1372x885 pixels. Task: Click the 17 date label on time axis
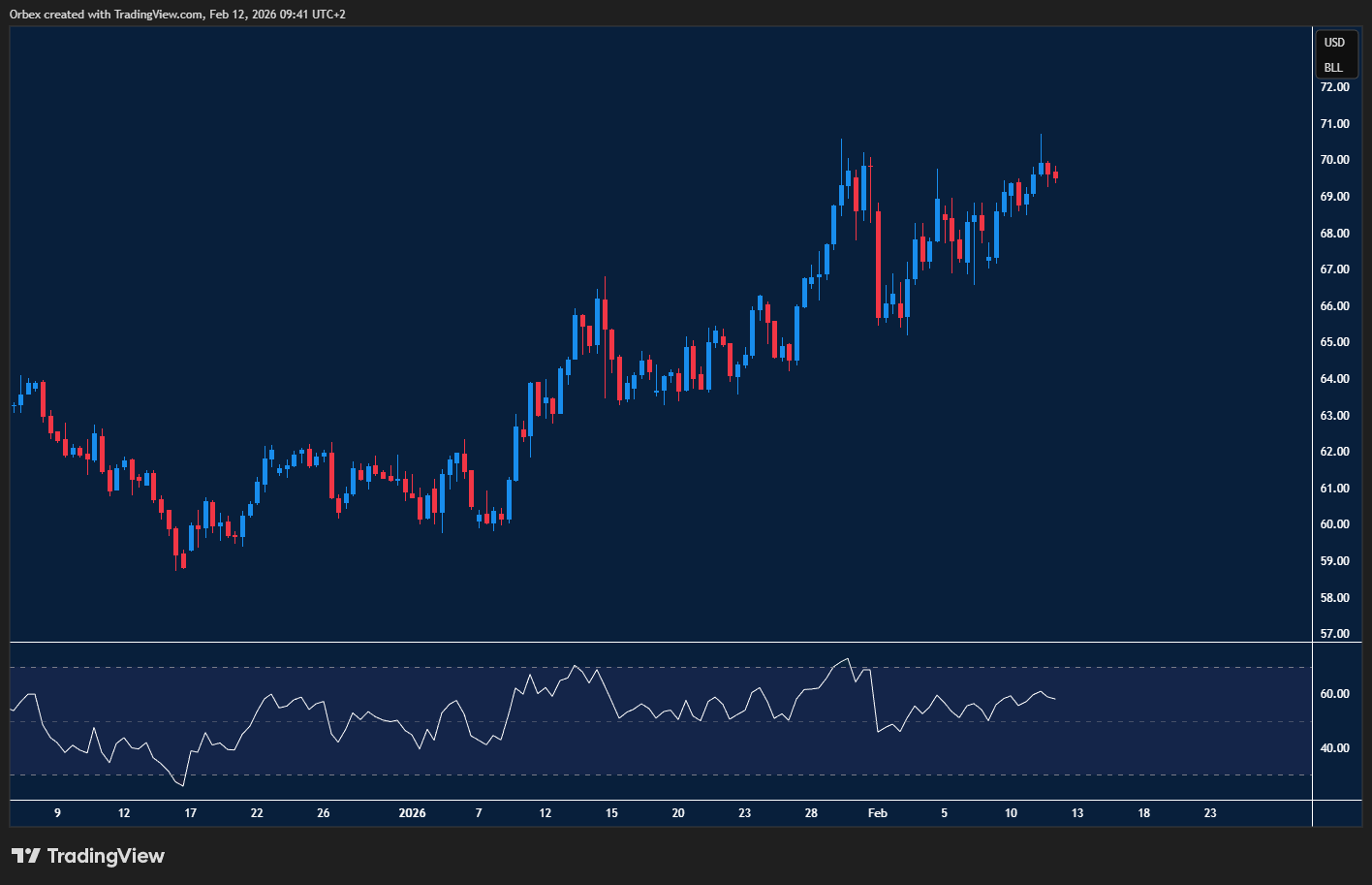point(190,813)
